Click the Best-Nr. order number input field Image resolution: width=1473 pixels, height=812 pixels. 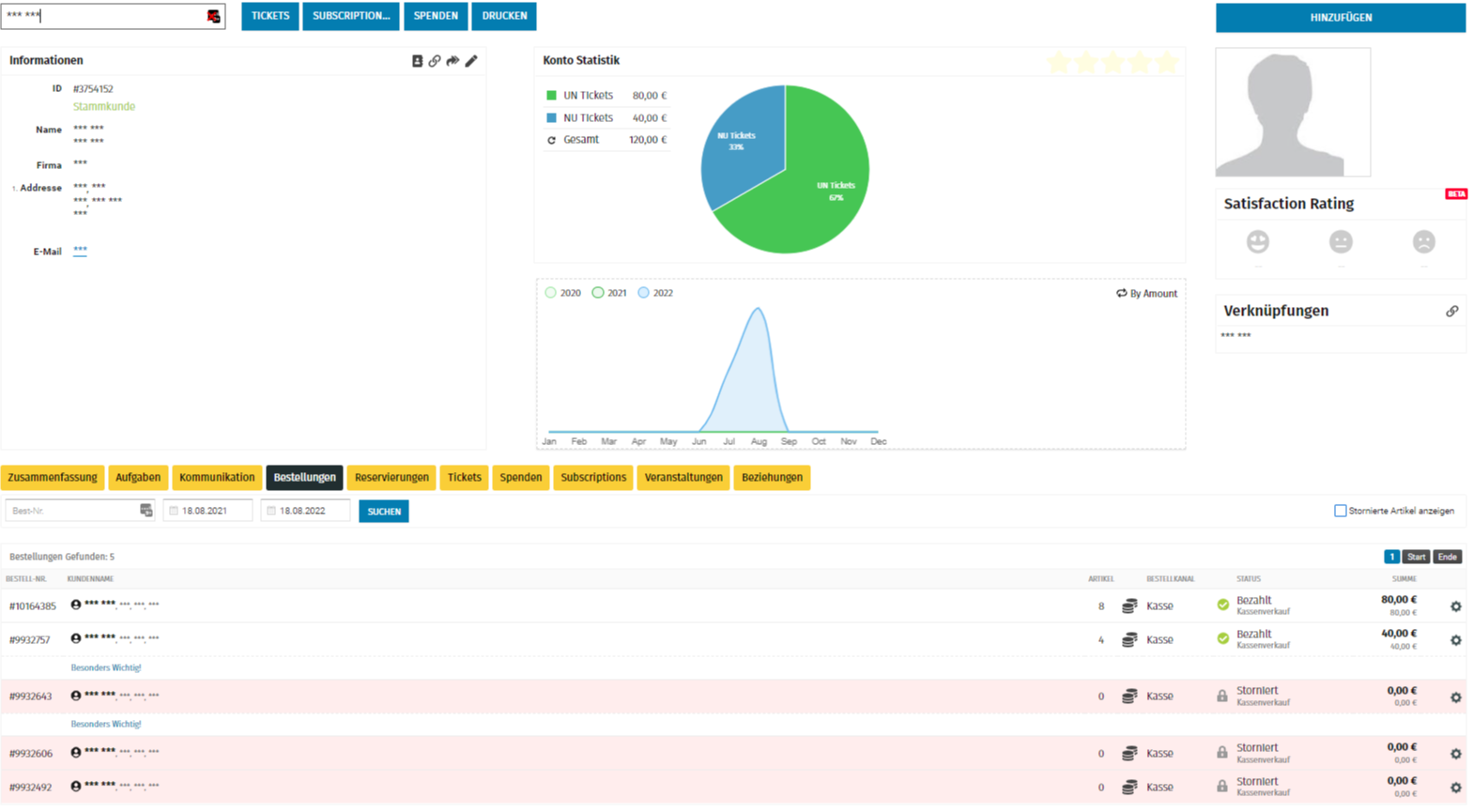[71, 511]
